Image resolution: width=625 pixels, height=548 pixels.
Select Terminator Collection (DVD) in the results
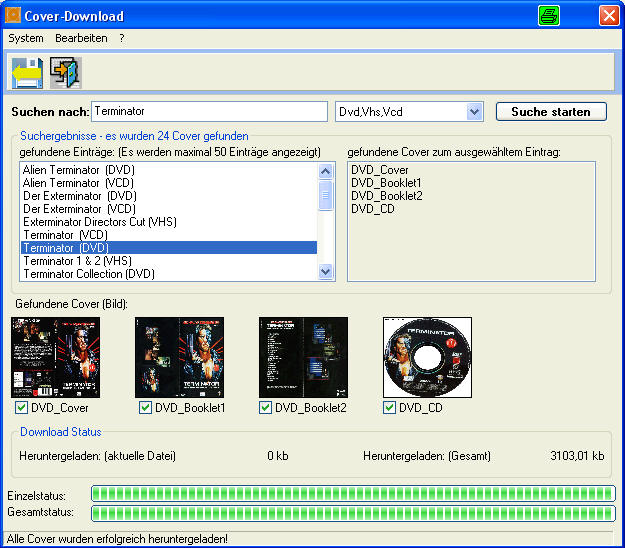(x=88, y=274)
